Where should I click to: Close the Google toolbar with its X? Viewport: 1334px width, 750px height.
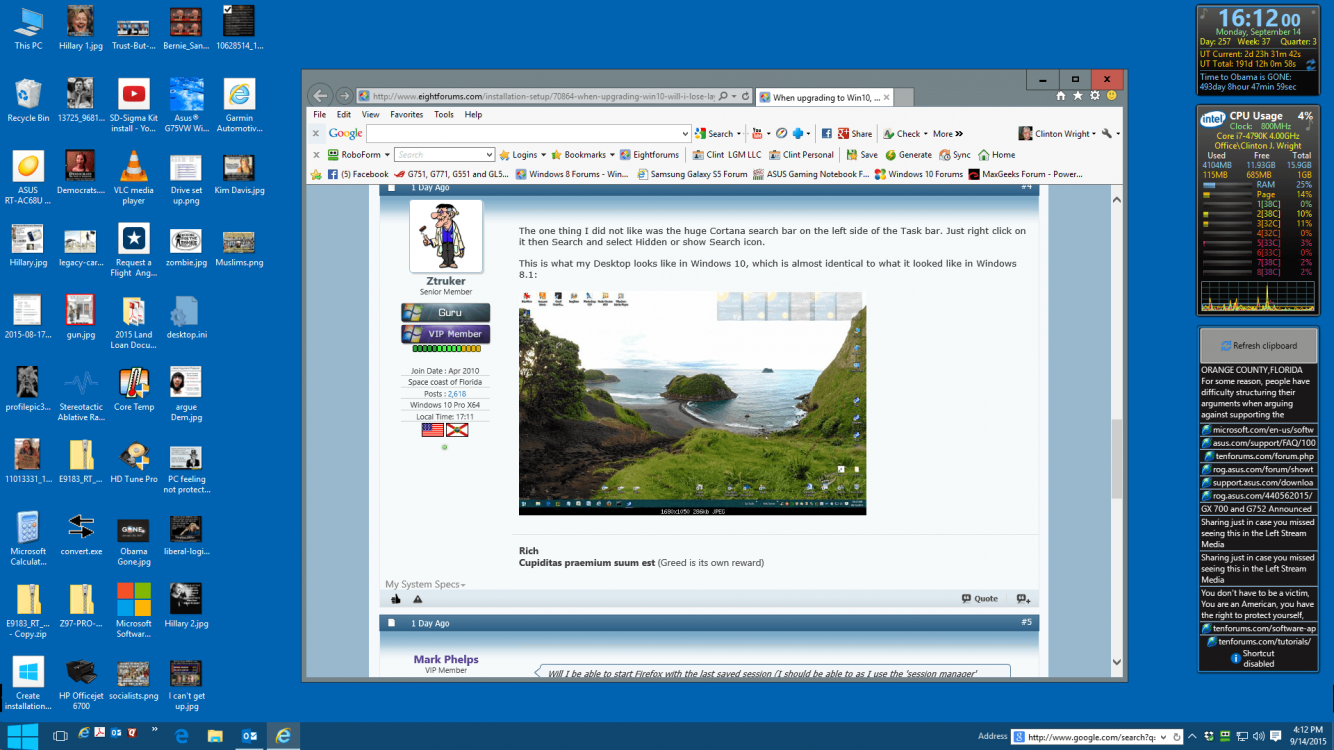pos(316,133)
